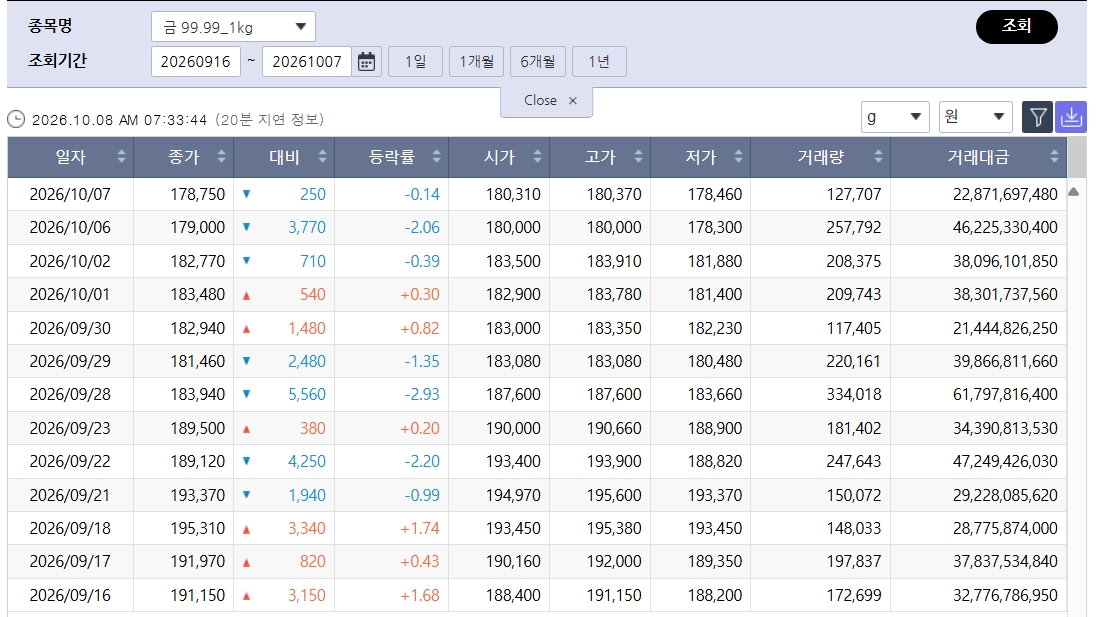Viewport: 1101px width, 617px height.
Task: Sort by 저가 column arrows
Action: click(738, 157)
